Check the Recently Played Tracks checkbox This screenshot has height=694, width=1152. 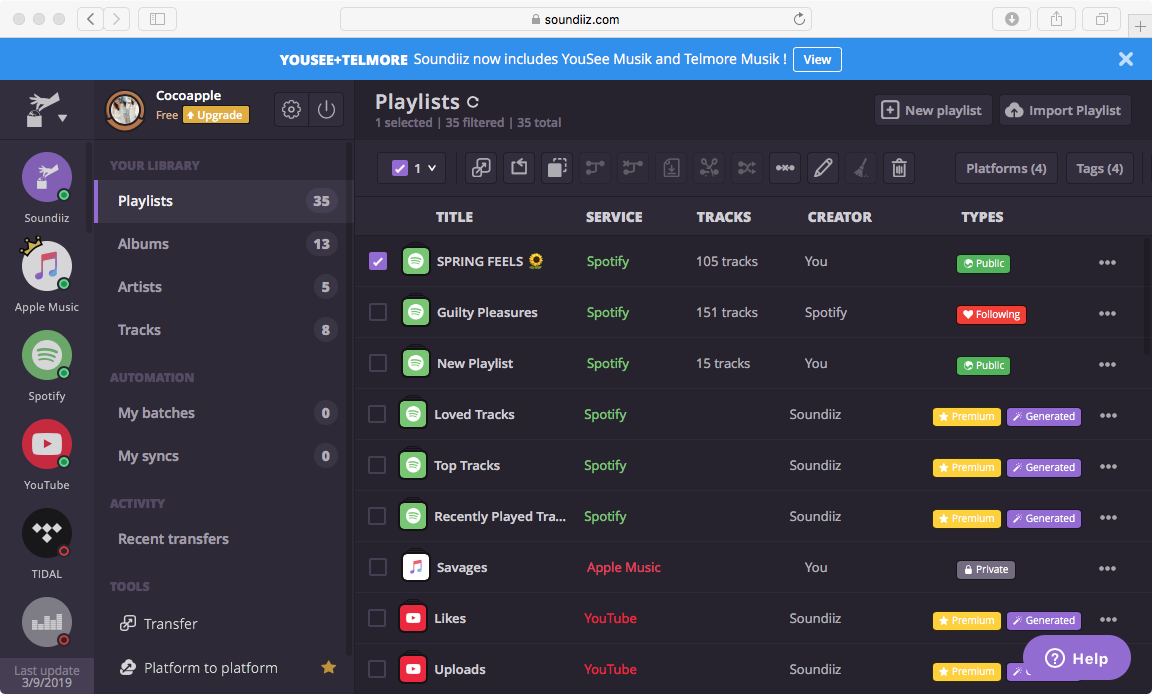pyautogui.click(x=377, y=516)
